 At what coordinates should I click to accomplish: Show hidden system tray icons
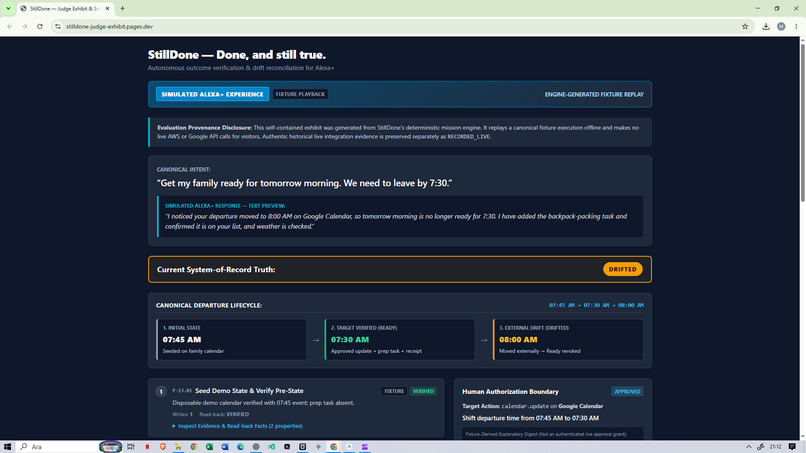tap(748, 447)
